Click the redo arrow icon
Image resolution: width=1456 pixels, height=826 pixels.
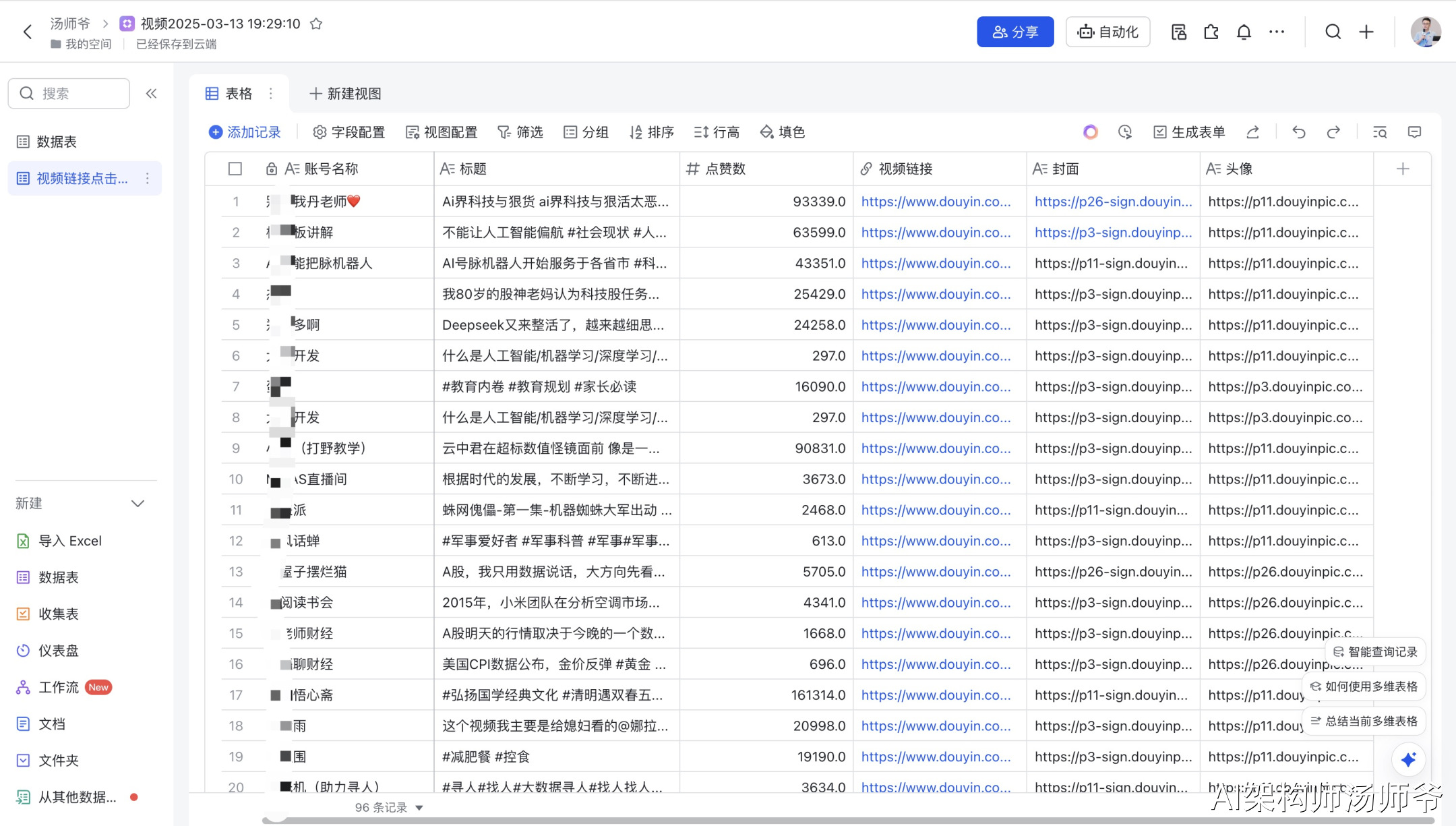coord(1333,132)
